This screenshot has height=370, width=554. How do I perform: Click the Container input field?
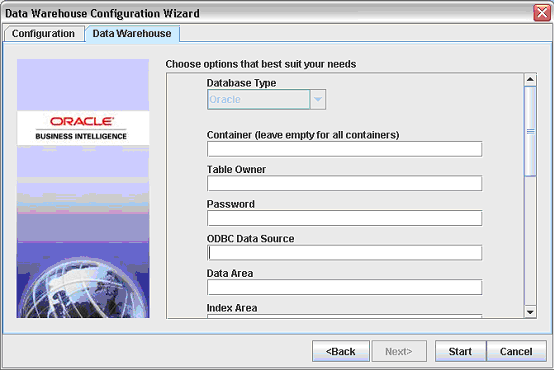click(344, 149)
